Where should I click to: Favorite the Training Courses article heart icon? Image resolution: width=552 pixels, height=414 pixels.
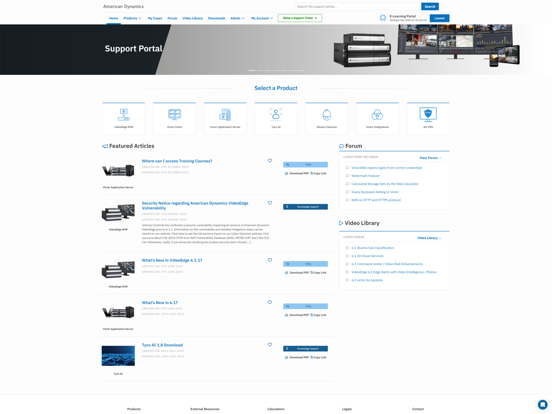(x=270, y=161)
